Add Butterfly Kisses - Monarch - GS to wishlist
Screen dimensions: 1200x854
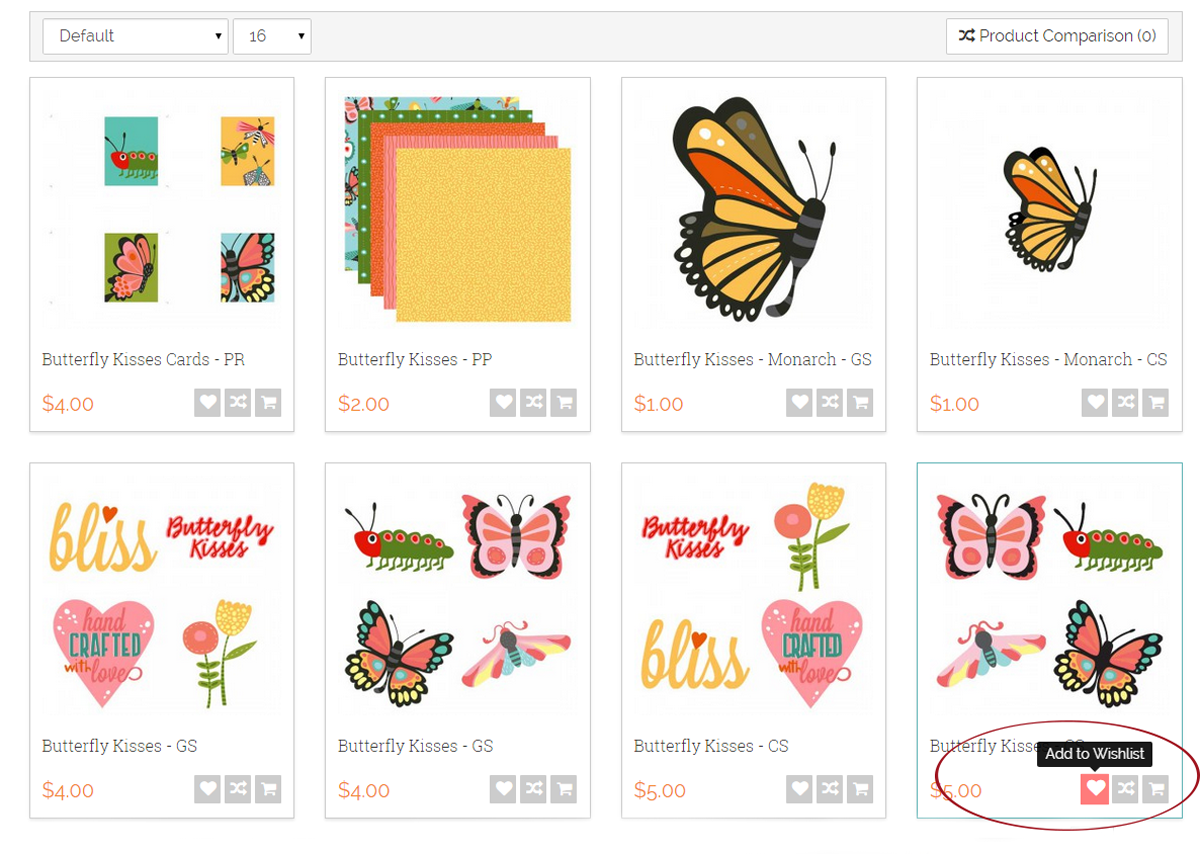pos(800,403)
